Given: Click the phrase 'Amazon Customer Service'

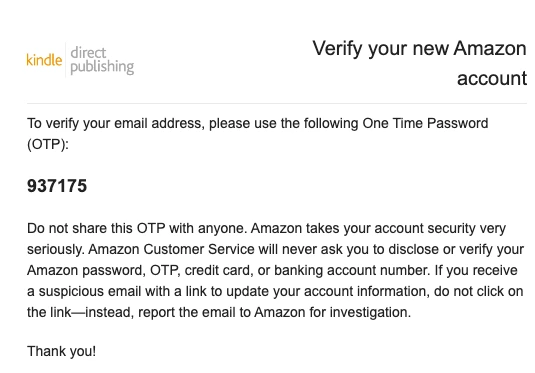Looking at the screenshot, I should click(x=171, y=249).
